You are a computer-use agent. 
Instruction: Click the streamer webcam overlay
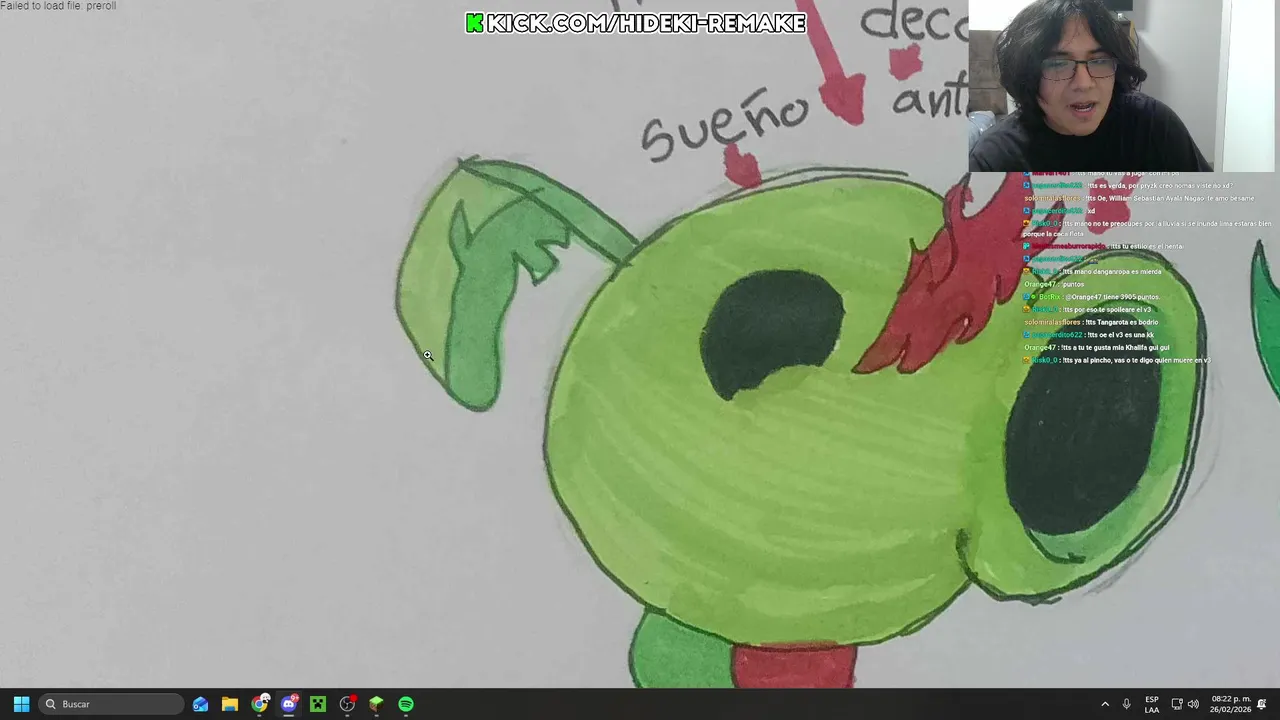pos(1121,86)
